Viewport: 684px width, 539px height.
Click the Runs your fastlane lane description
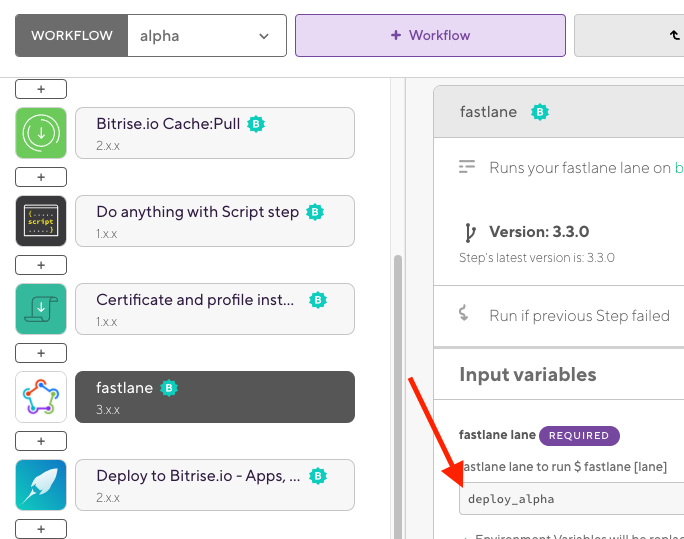pos(586,168)
